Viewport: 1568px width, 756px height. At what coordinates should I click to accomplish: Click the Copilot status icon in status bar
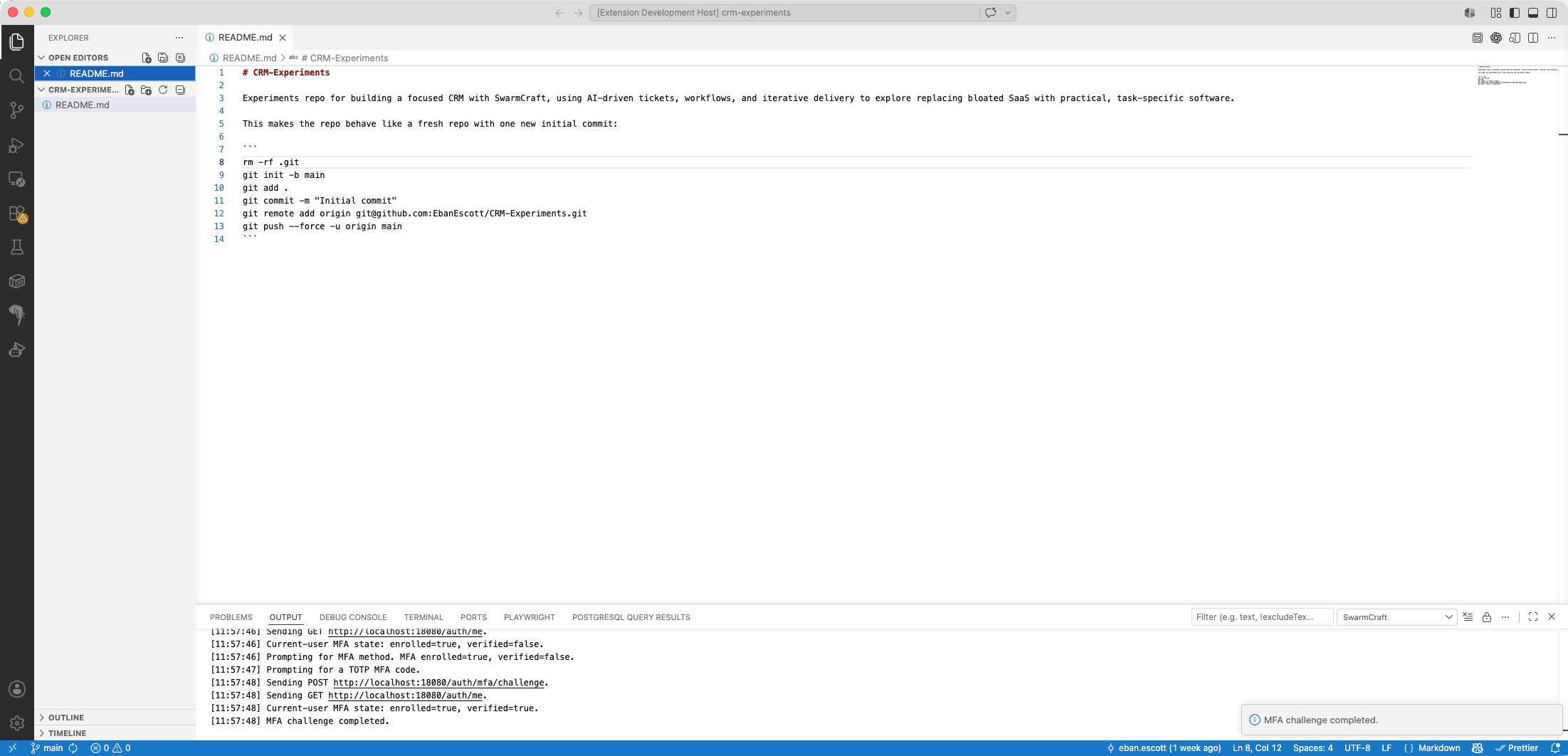[x=1478, y=748]
